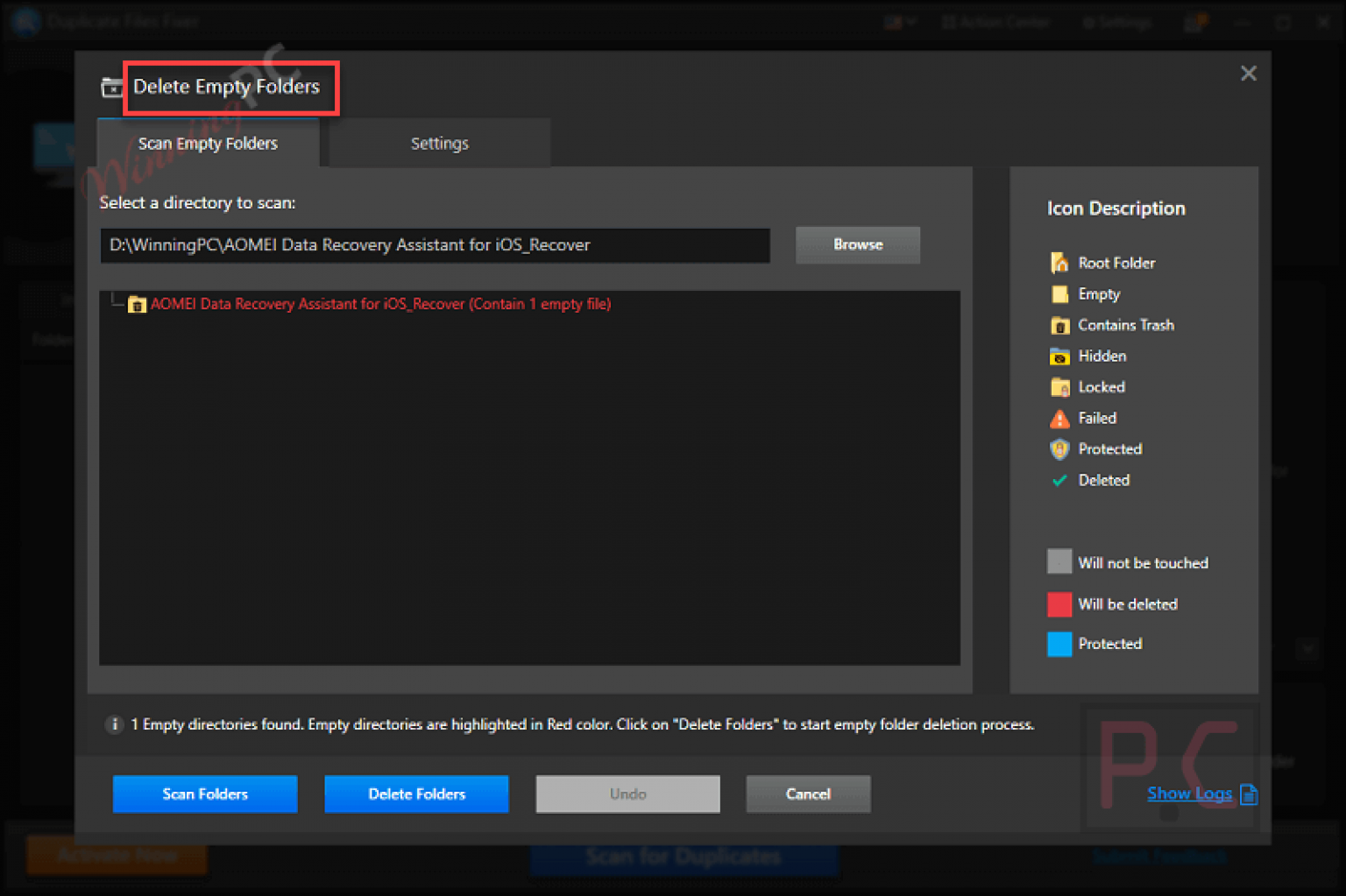Click the Will not be touched label
The height and width of the screenshot is (896, 1346).
tap(1143, 563)
